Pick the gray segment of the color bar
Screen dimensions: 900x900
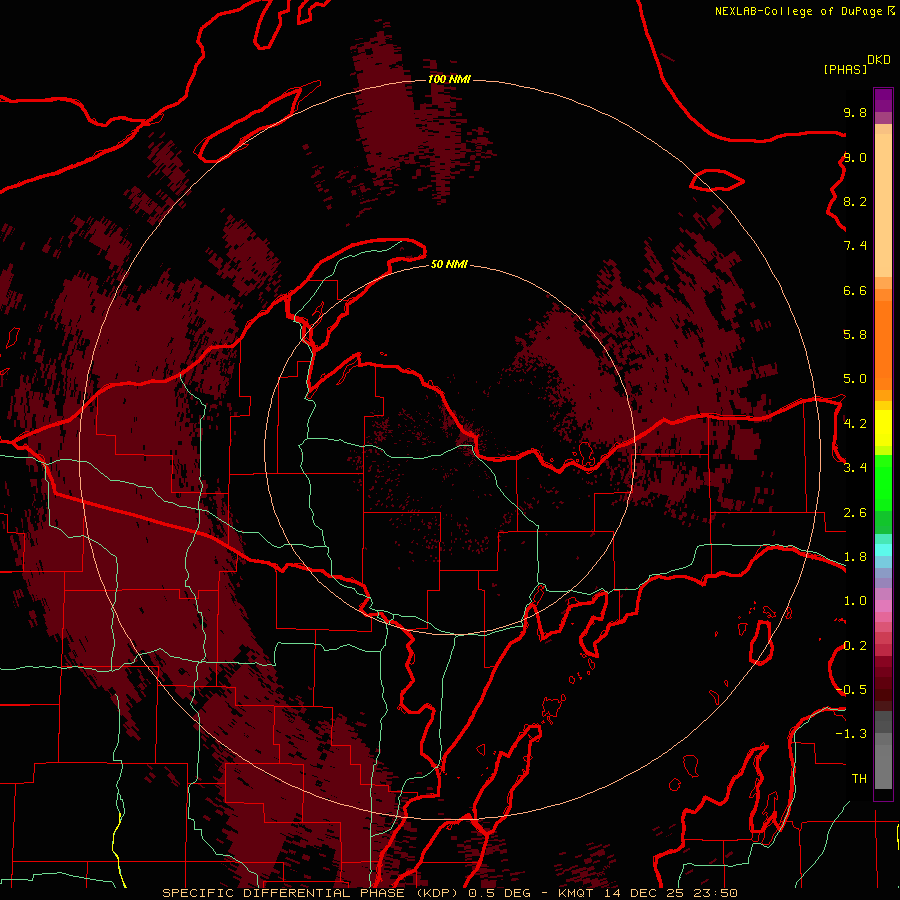pos(883,763)
